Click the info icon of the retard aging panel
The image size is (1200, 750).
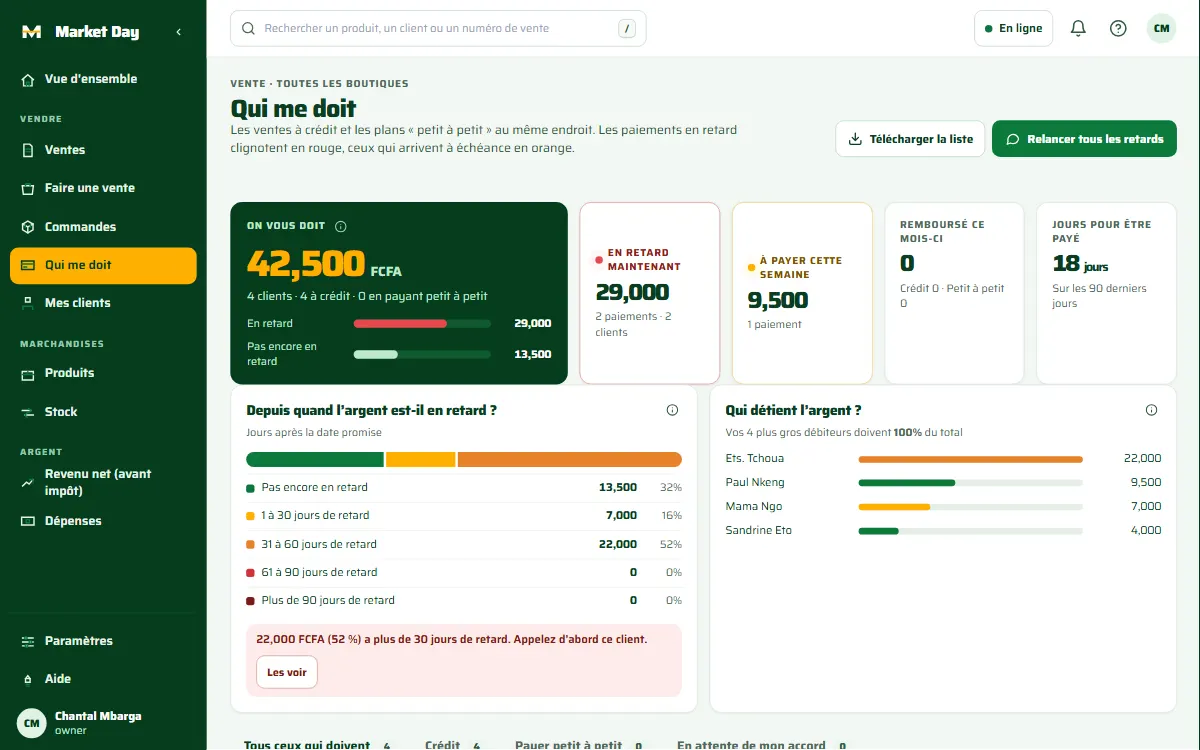672,410
